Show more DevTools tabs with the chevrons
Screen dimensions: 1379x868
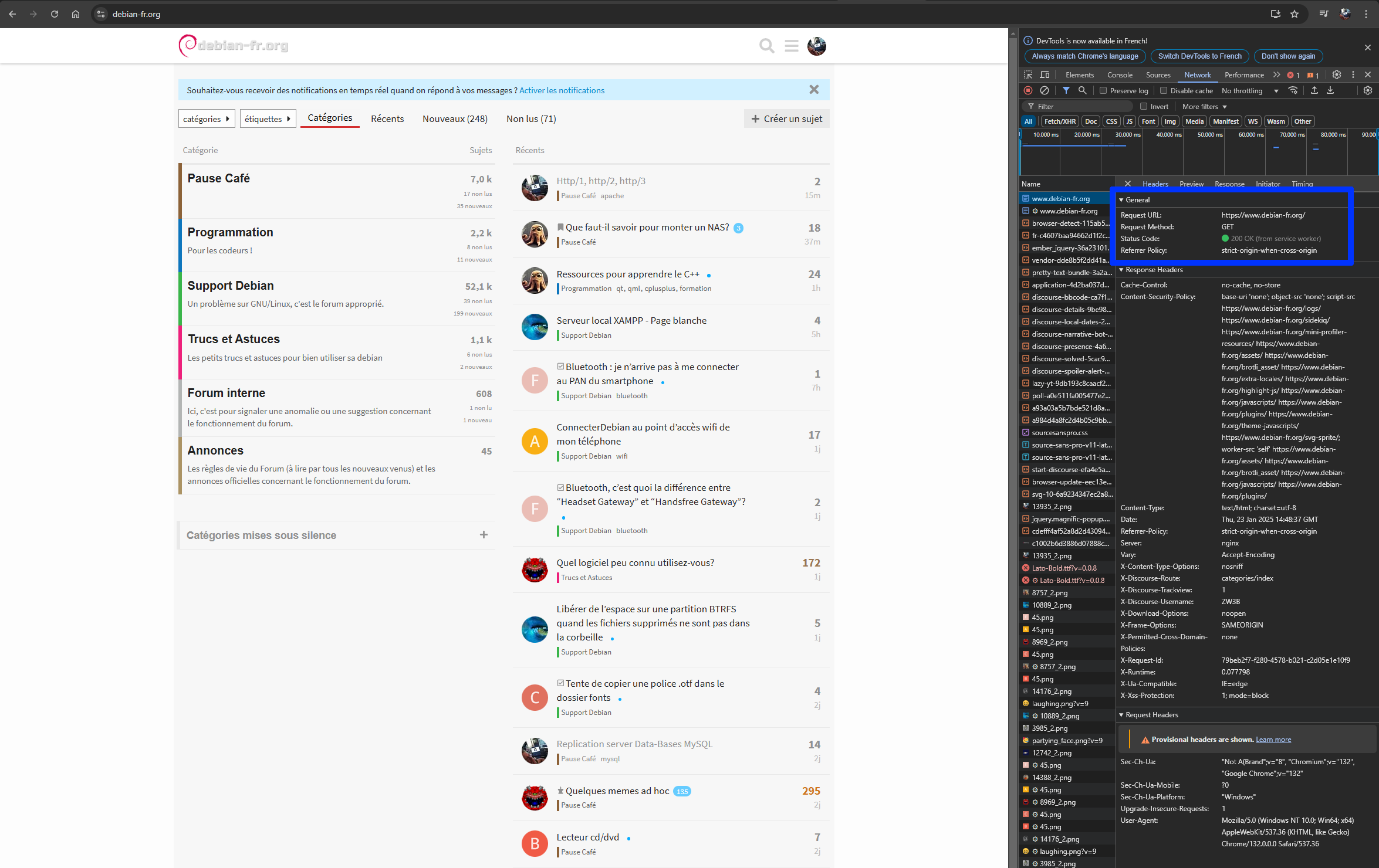1276,74
